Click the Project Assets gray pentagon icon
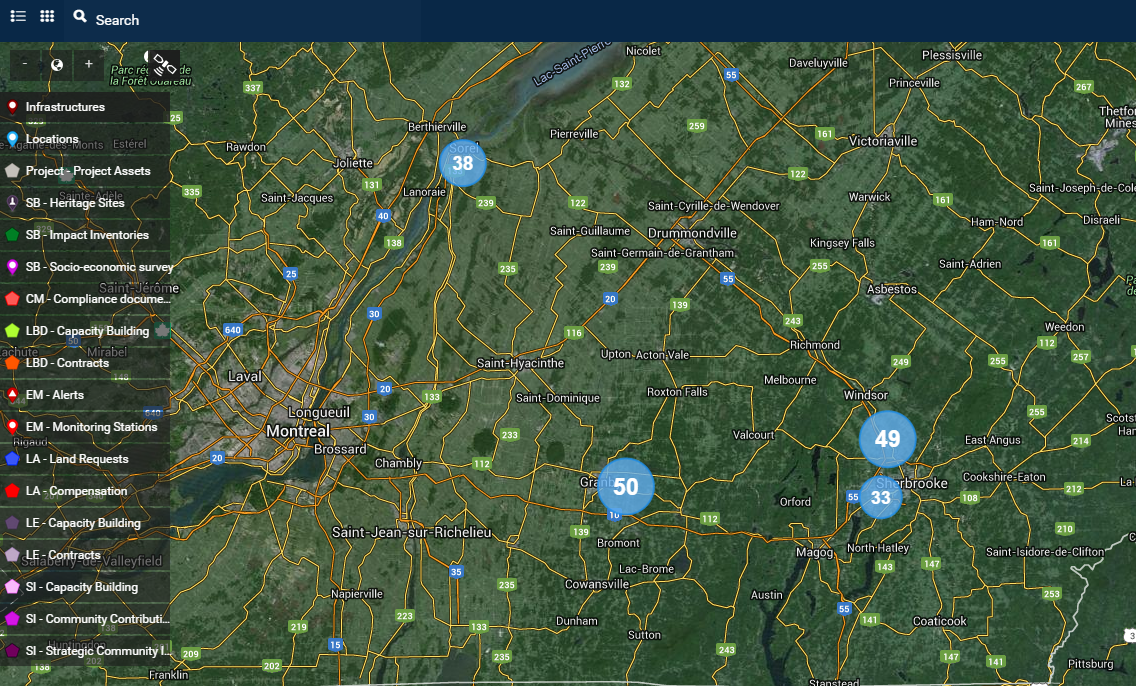 tap(12, 171)
